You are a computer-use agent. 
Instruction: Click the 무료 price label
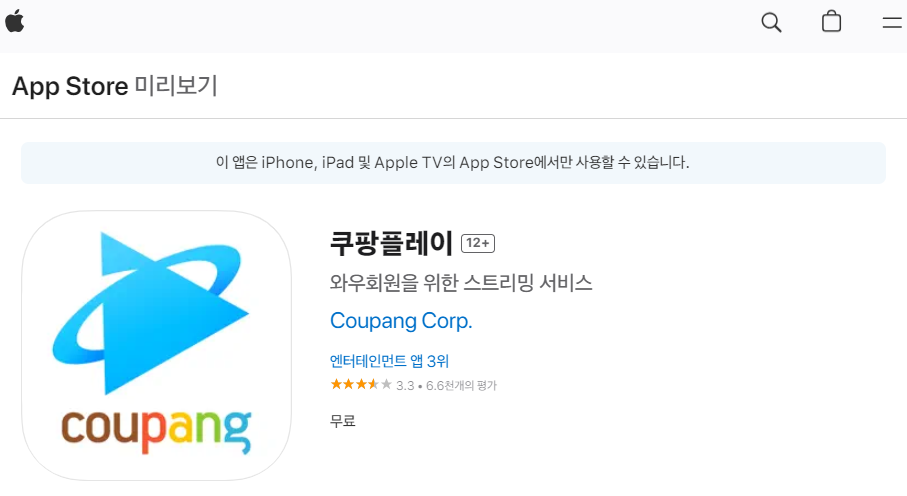coord(342,421)
